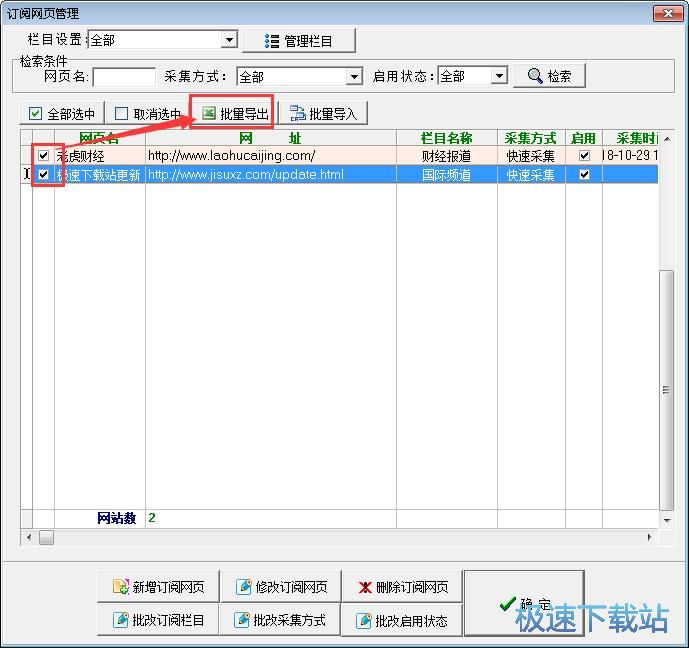The width and height of the screenshot is (689, 648).
Task: Toggle the row checkbox for 极速下载站更新
Action: pos(43,174)
